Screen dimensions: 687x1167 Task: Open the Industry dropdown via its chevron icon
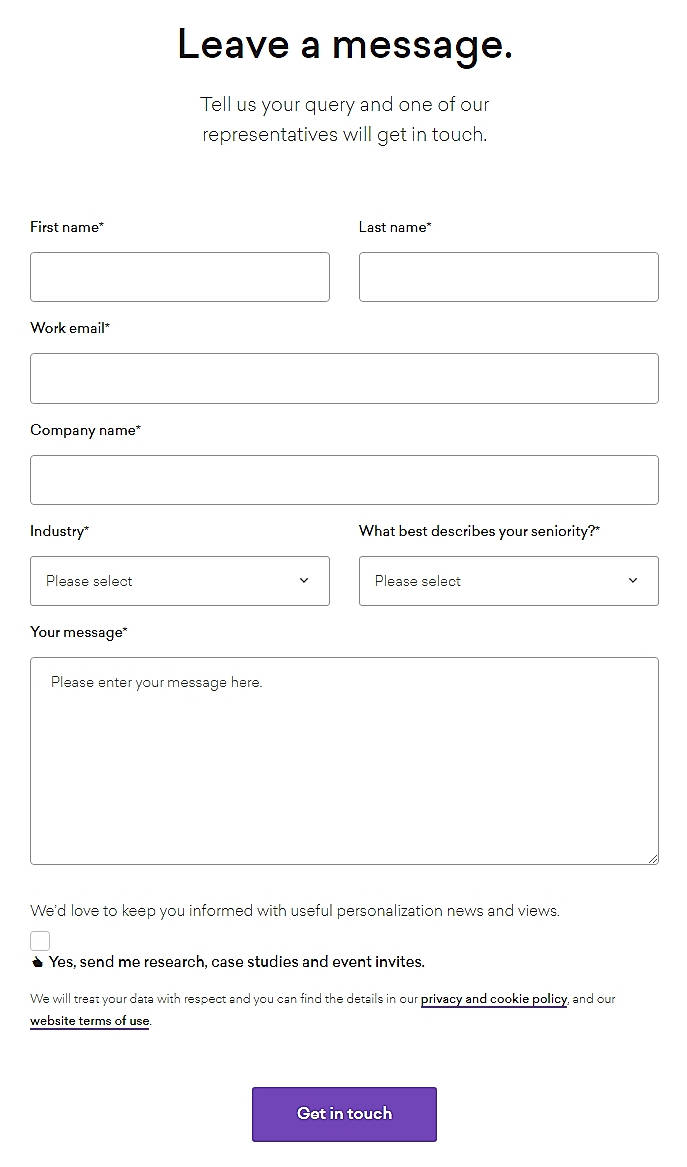(x=303, y=580)
